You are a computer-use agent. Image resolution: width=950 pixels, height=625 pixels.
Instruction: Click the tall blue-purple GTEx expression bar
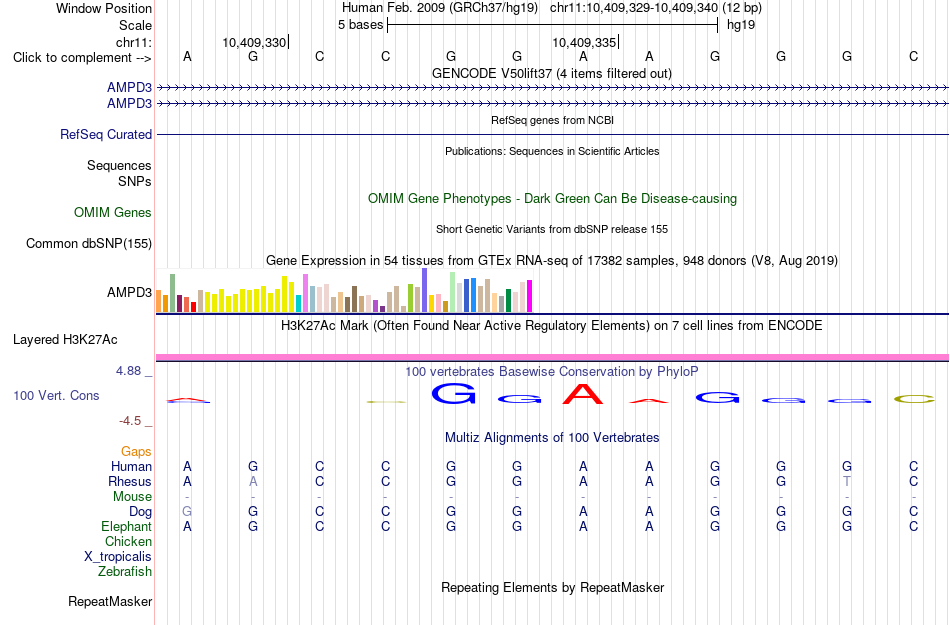click(425, 290)
